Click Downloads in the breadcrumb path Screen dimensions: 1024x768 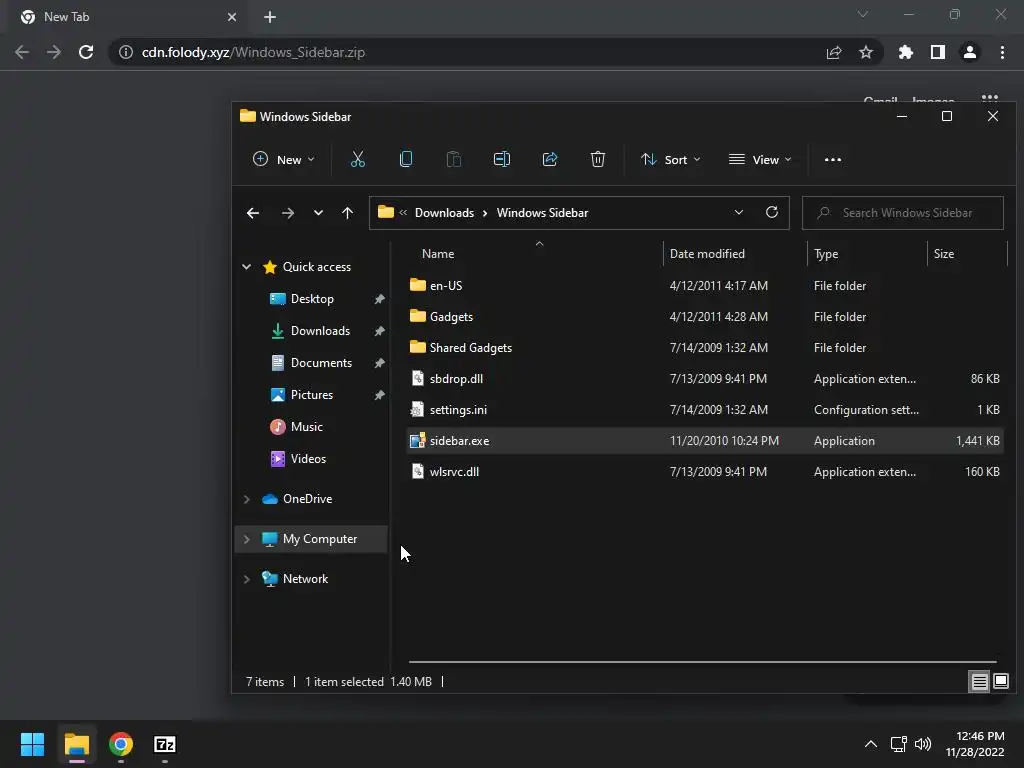[444, 213]
